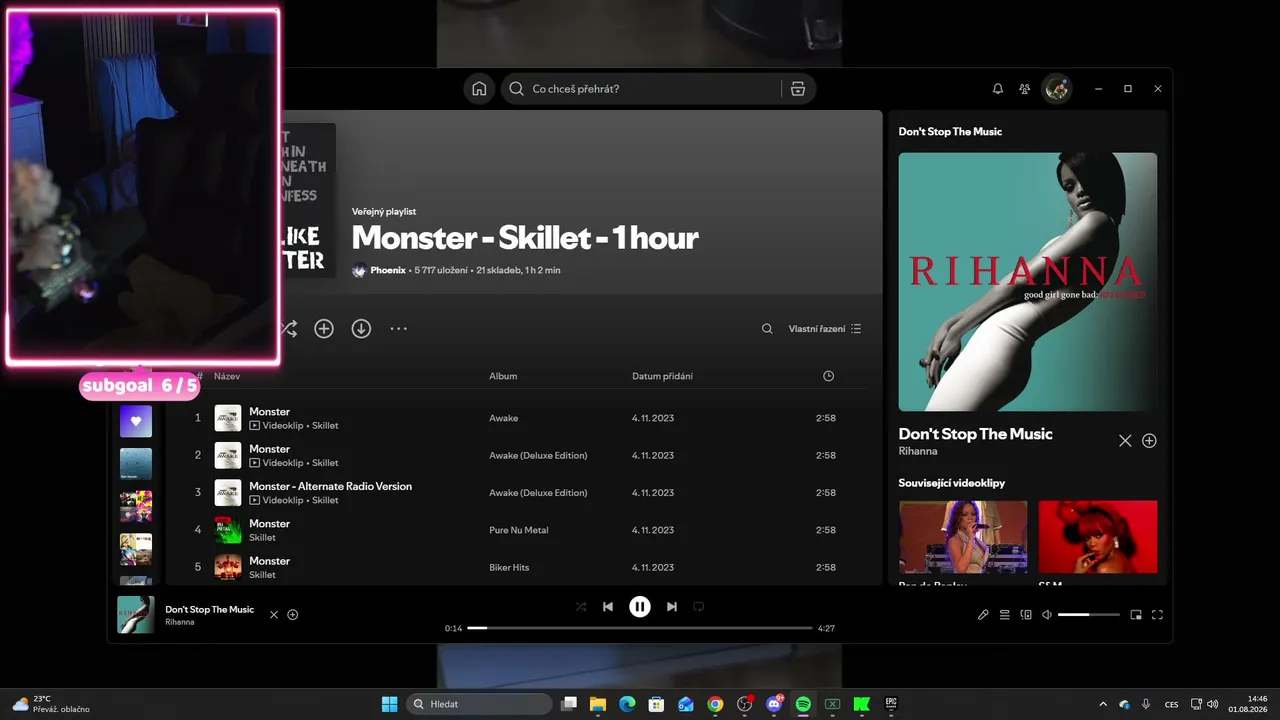Open File Explorer from the taskbar
Screen dimensions: 1280x720
point(598,704)
